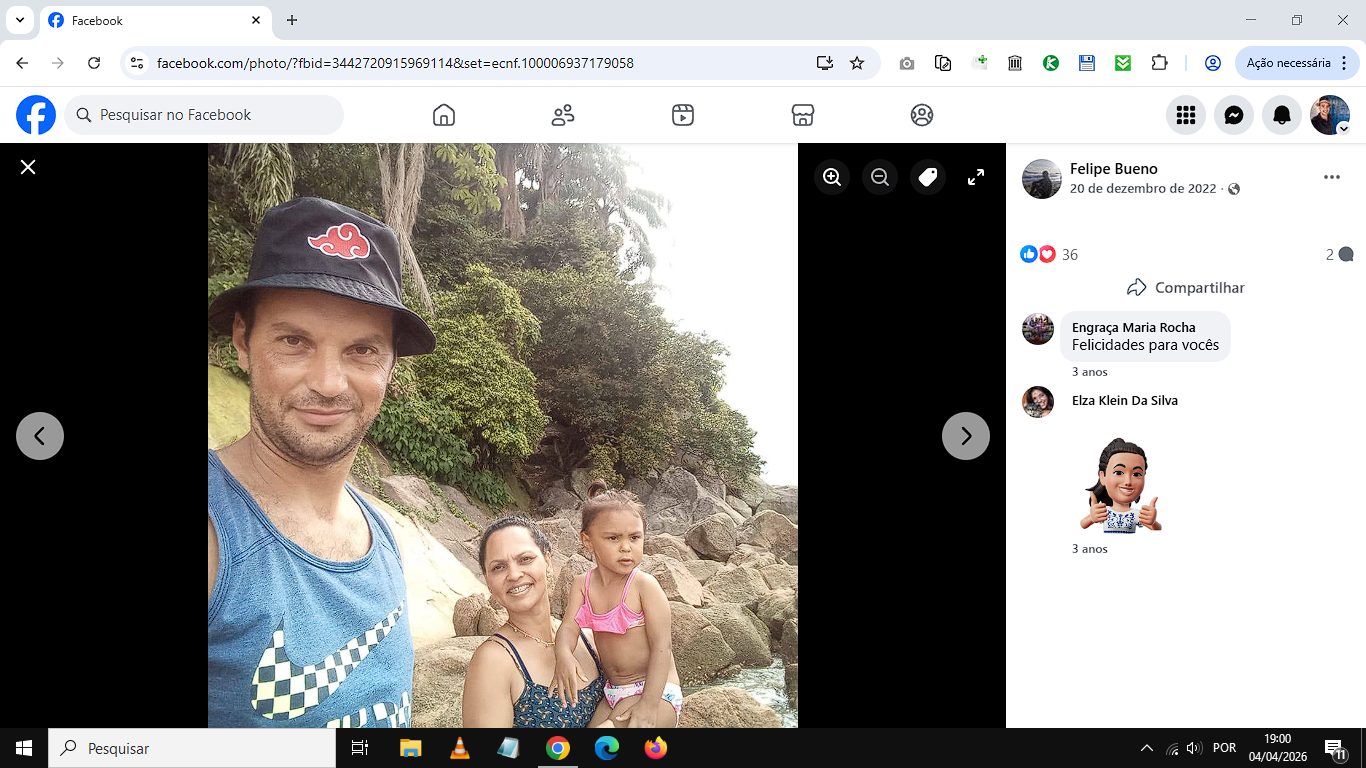This screenshot has width=1366, height=768.
Task: Go to previous photo
Action: tap(40, 436)
